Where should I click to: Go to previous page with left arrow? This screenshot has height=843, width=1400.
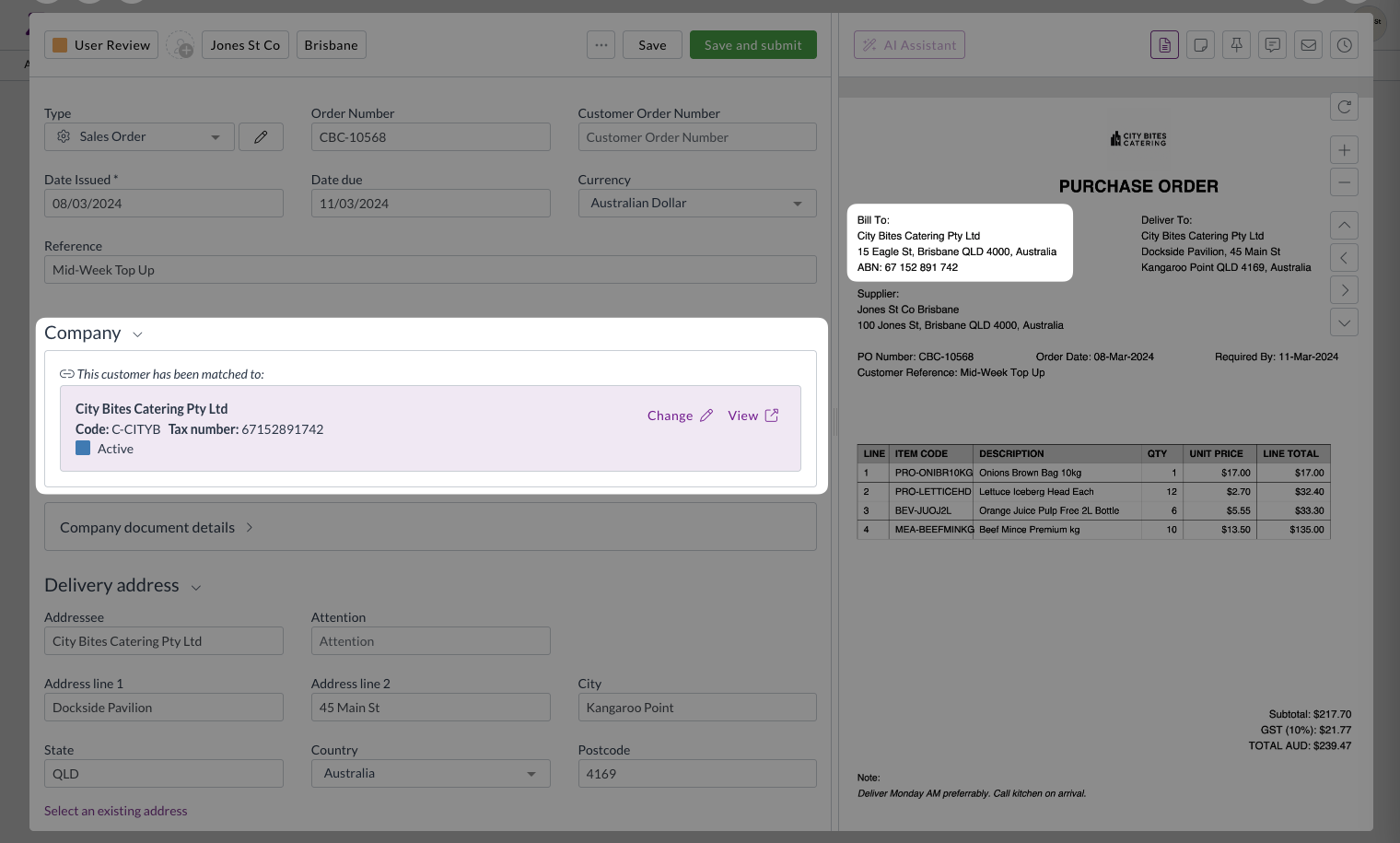[1344, 258]
